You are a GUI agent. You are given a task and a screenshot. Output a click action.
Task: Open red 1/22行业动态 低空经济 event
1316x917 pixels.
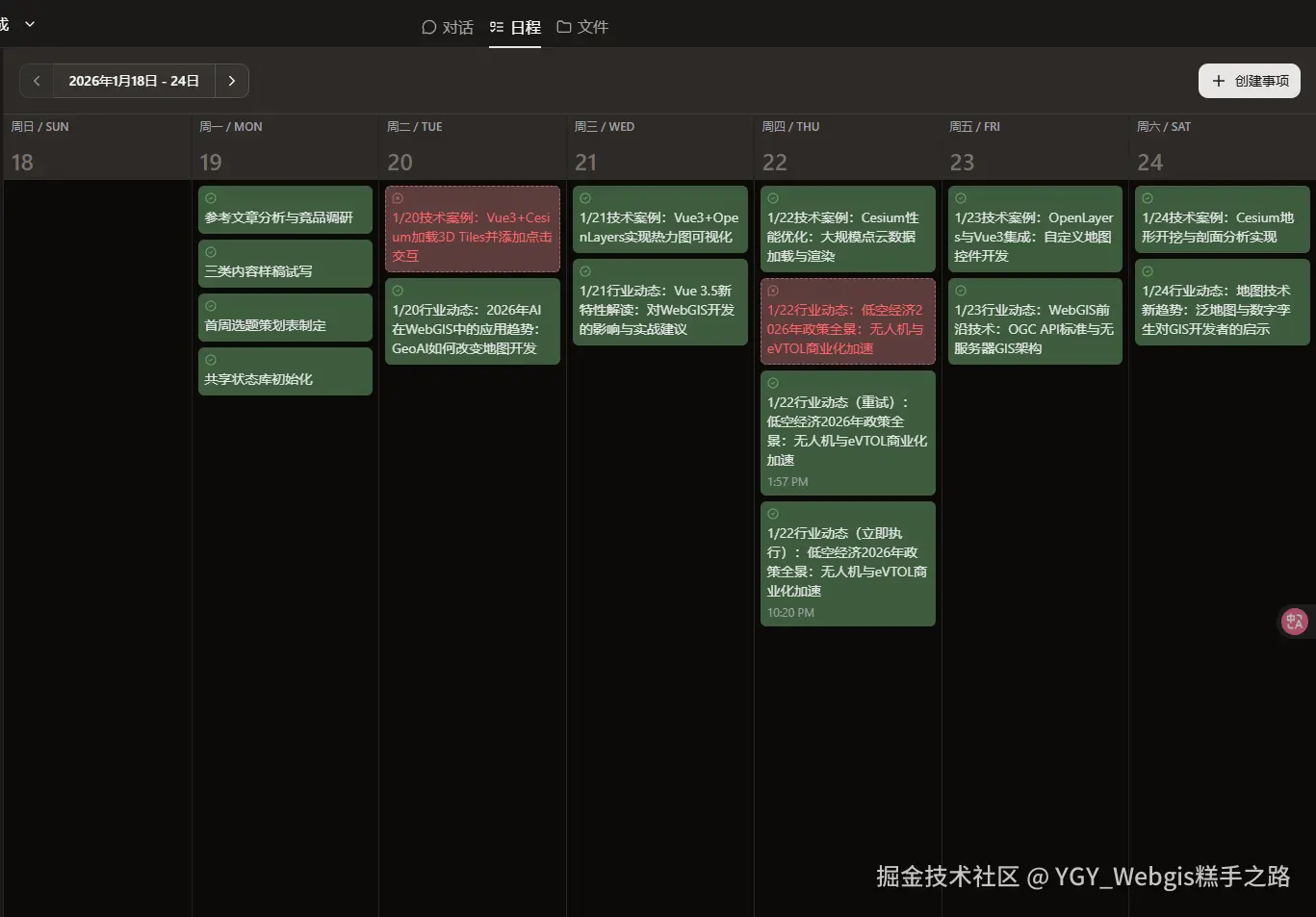(848, 321)
